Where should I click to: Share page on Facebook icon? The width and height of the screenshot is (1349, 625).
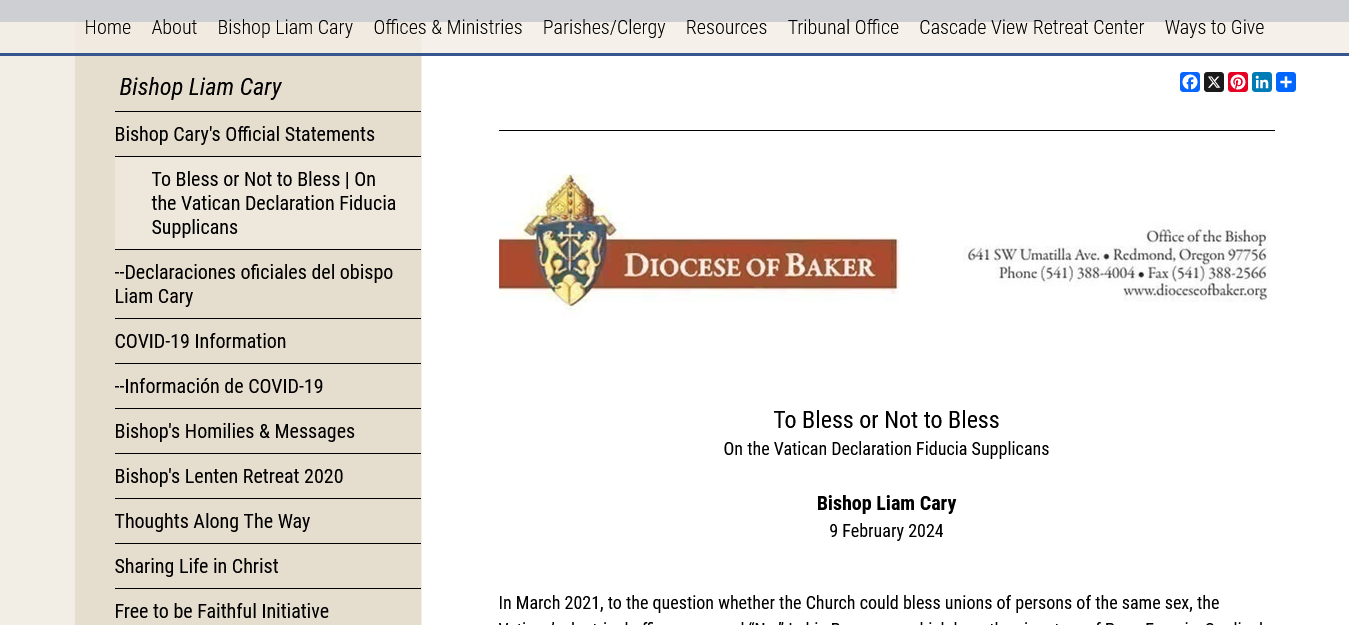click(x=1189, y=82)
